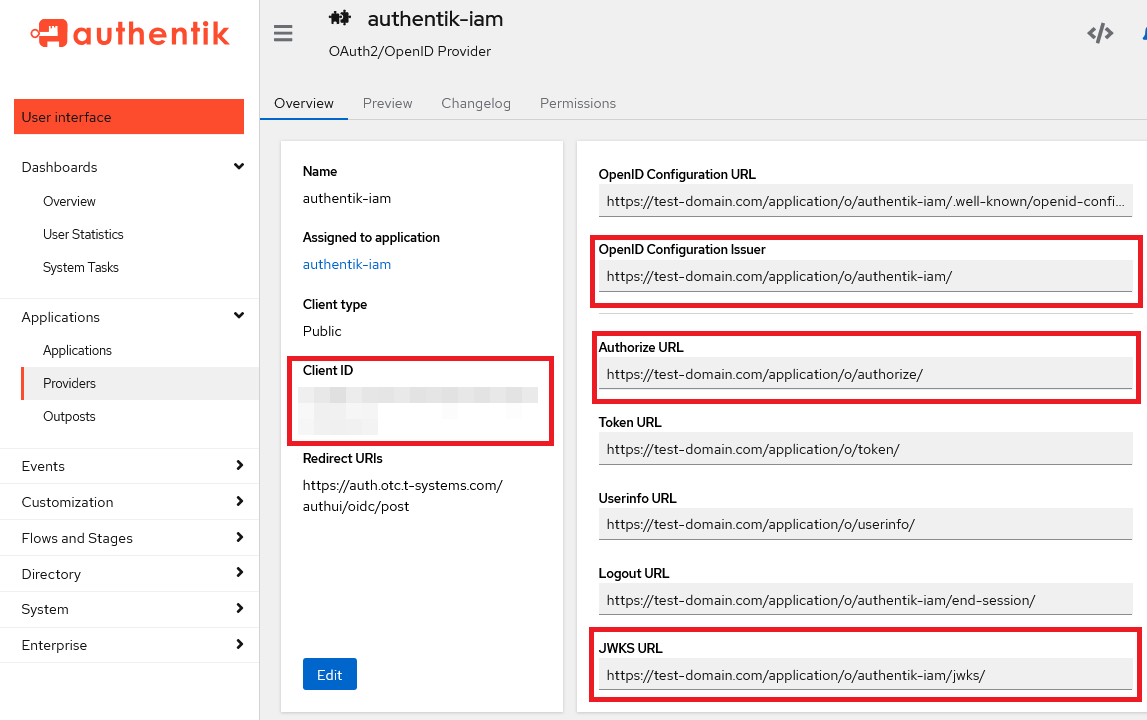
Task: Collapse the Dashboards section
Action: point(238,167)
